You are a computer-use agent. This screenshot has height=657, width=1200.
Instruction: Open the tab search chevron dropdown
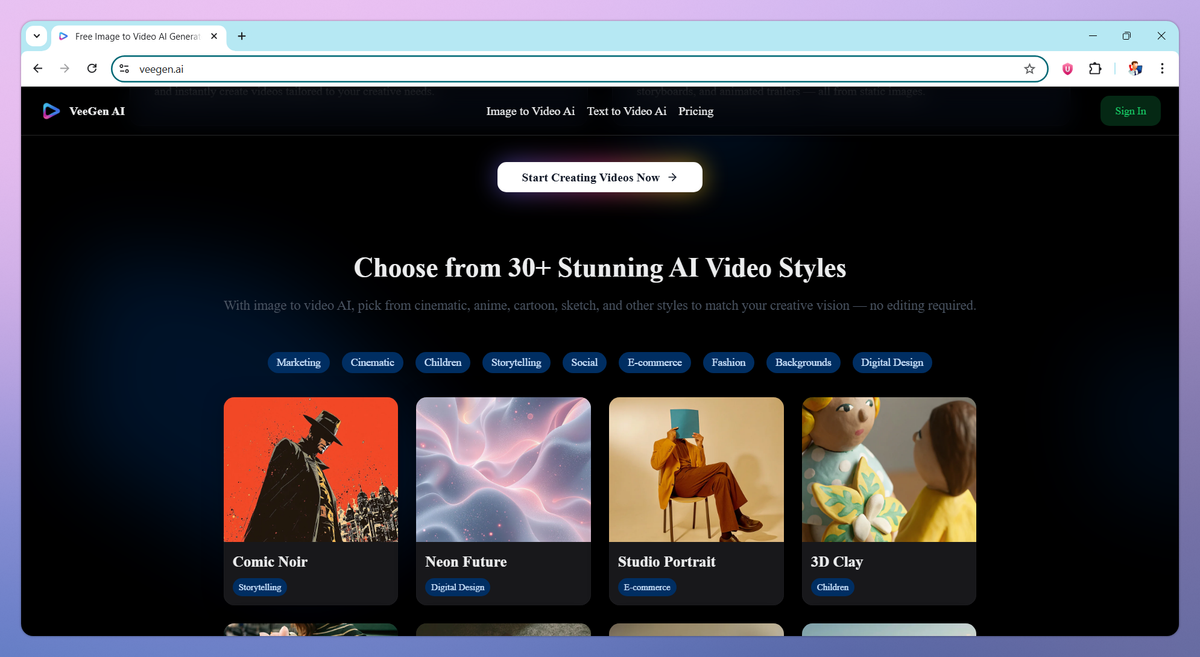[35, 36]
